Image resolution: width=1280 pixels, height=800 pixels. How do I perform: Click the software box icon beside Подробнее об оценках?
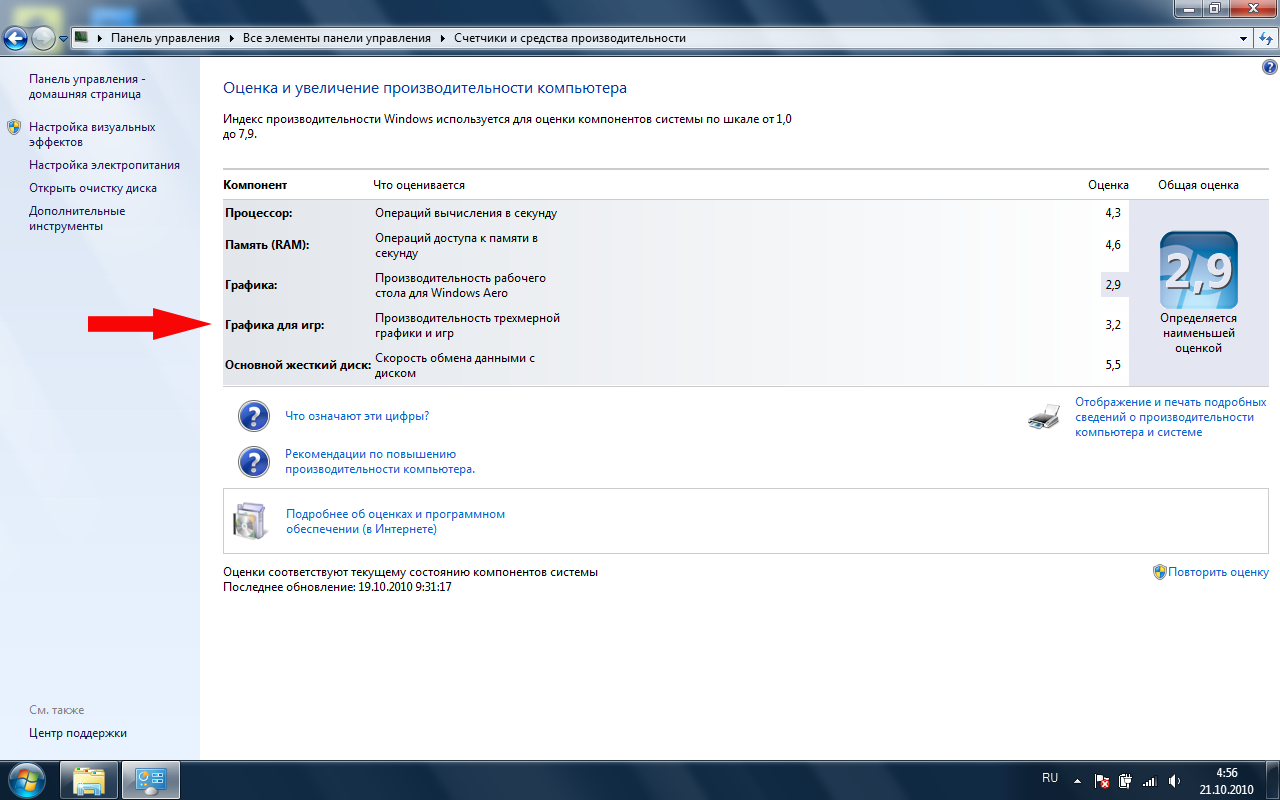pyautogui.click(x=250, y=520)
